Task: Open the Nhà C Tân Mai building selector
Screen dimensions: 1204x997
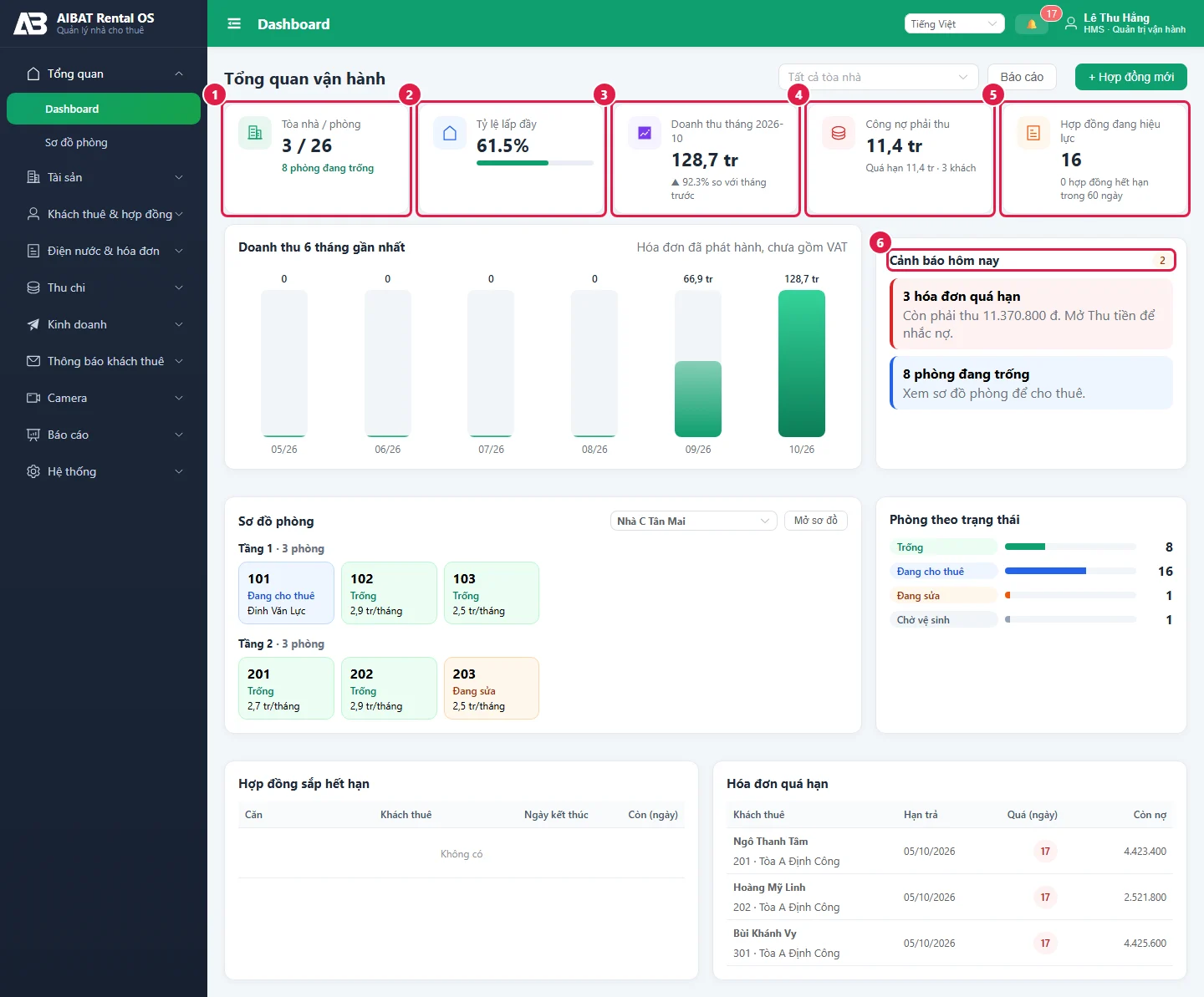Action: click(x=693, y=521)
